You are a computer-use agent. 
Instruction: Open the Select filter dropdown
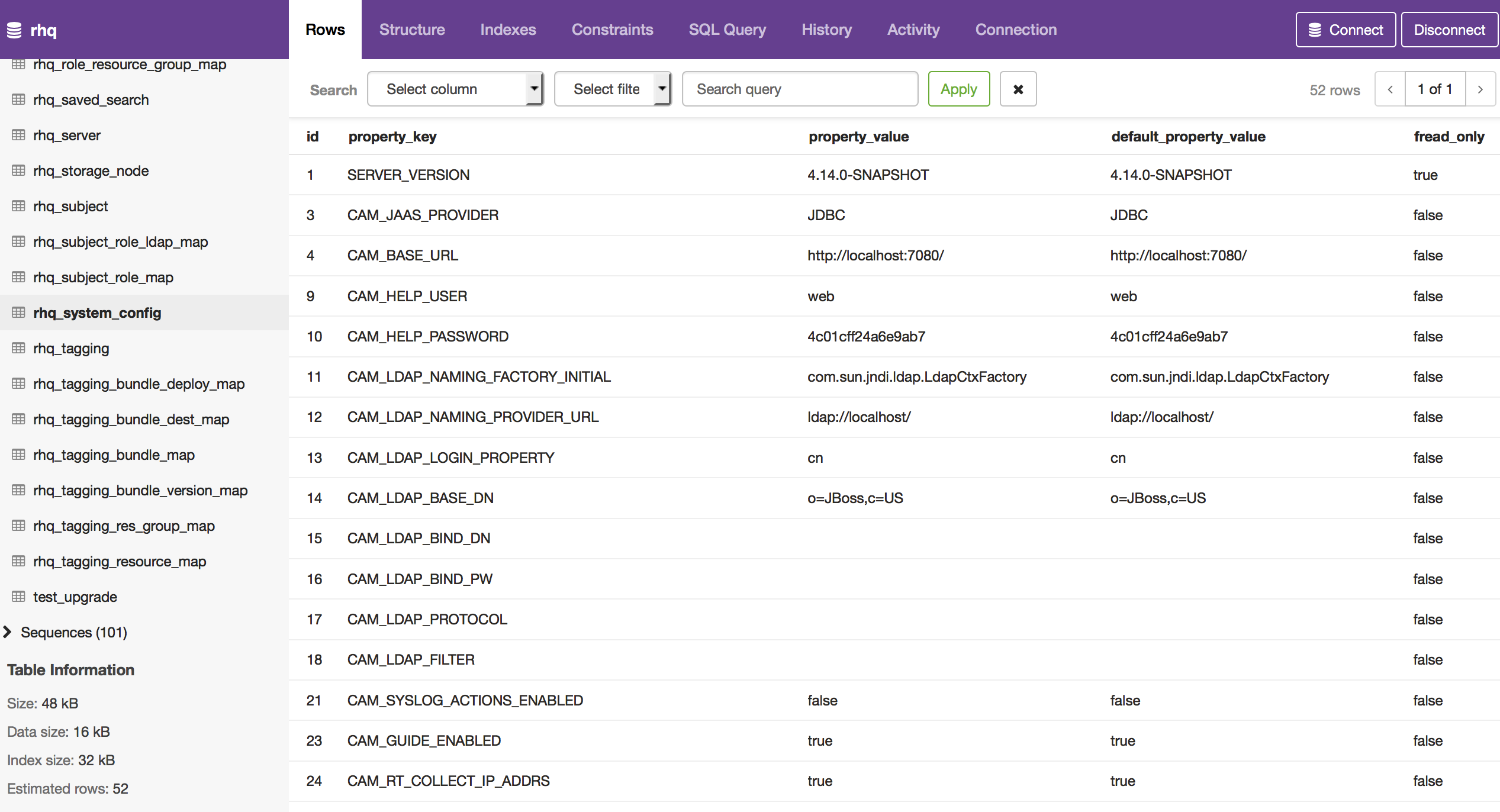point(612,89)
